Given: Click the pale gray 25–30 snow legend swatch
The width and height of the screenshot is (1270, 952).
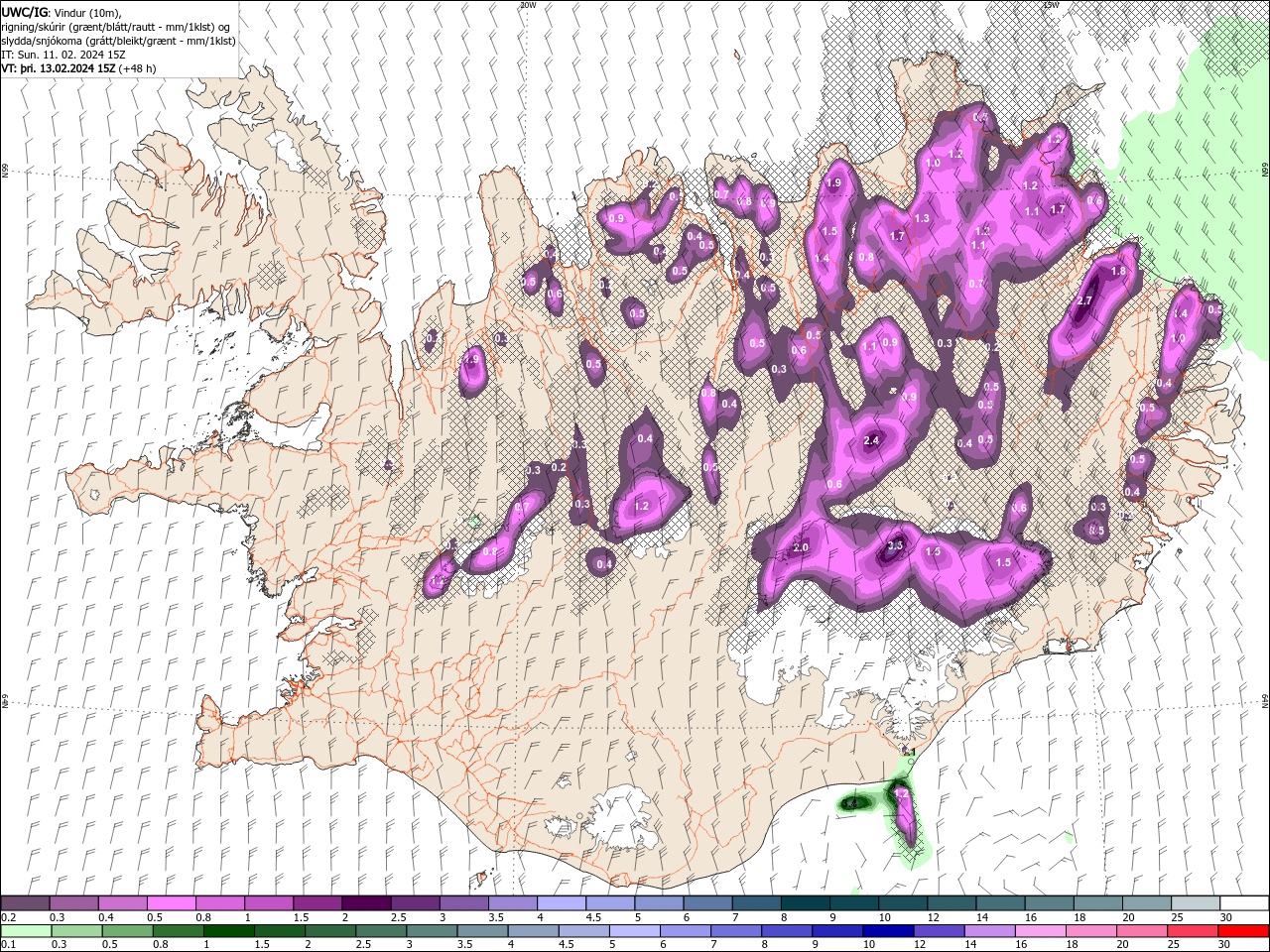Looking at the screenshot, I should (1196, 903).
